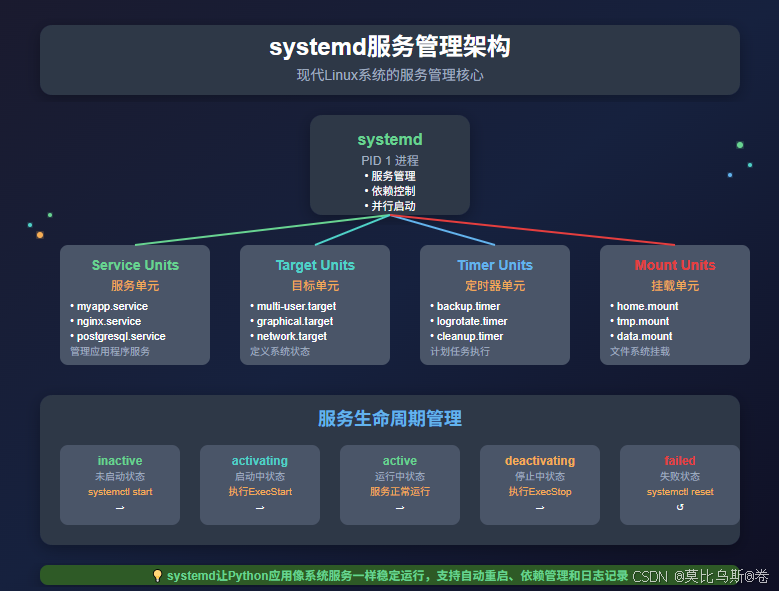779x591 pixels.
Task: Click home.mount list entry
Action: tap(644, 306)
